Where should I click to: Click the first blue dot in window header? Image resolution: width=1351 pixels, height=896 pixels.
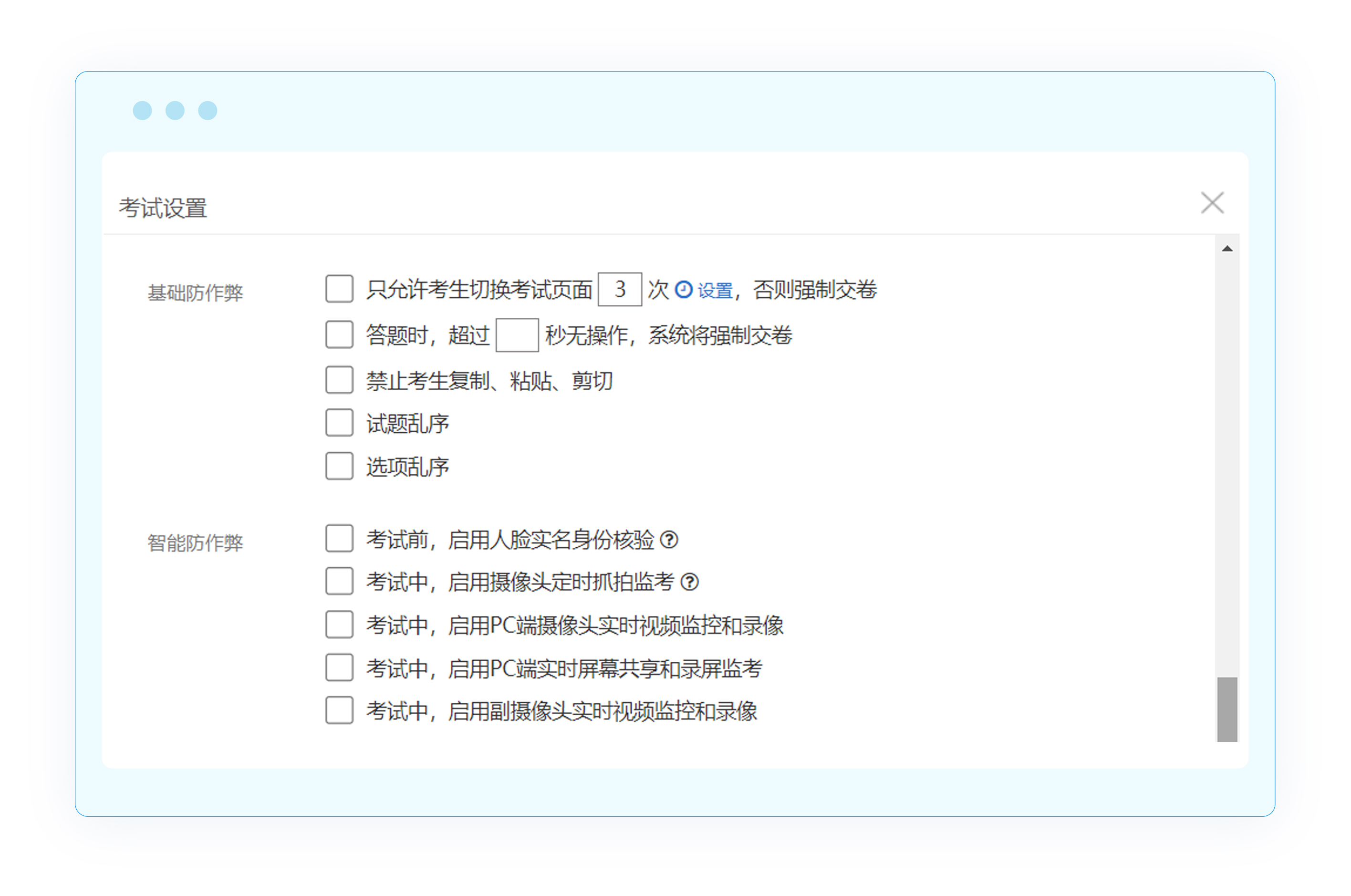coord(142,110)
